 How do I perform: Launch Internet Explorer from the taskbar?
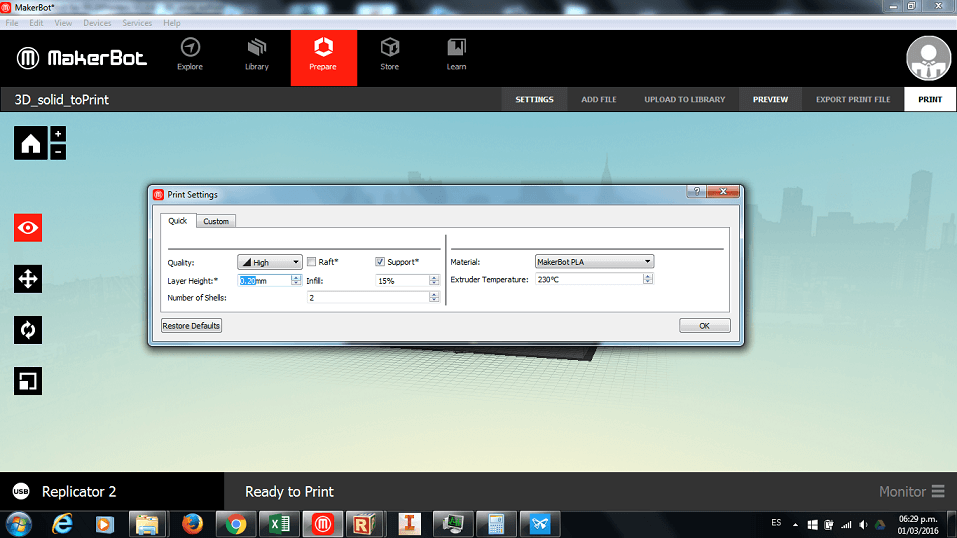[62, 524]
